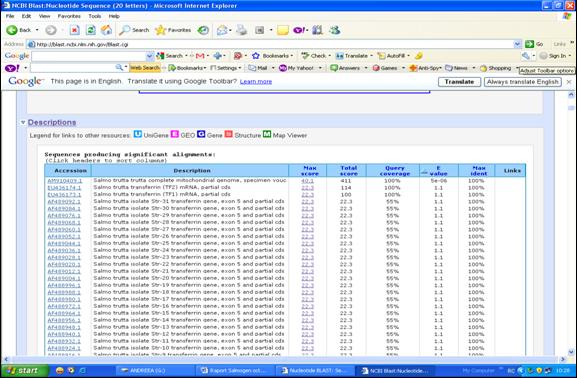577x378 pixels.
Task: Collapse the Descriptions section triangle
Action: [x=23, y=123]
